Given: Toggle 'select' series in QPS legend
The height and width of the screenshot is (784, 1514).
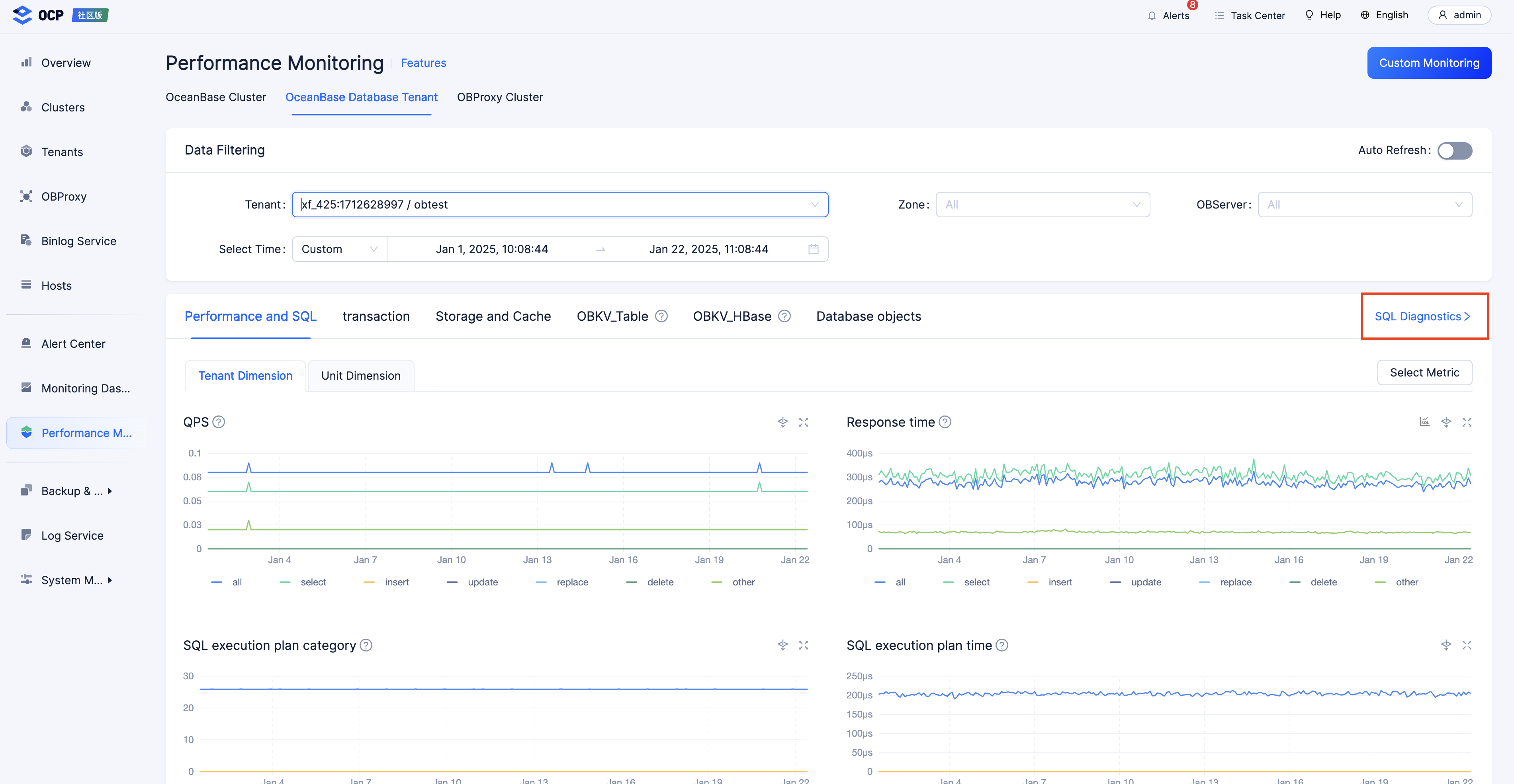Looking at the screenshot, I should [x=303, y=582].
